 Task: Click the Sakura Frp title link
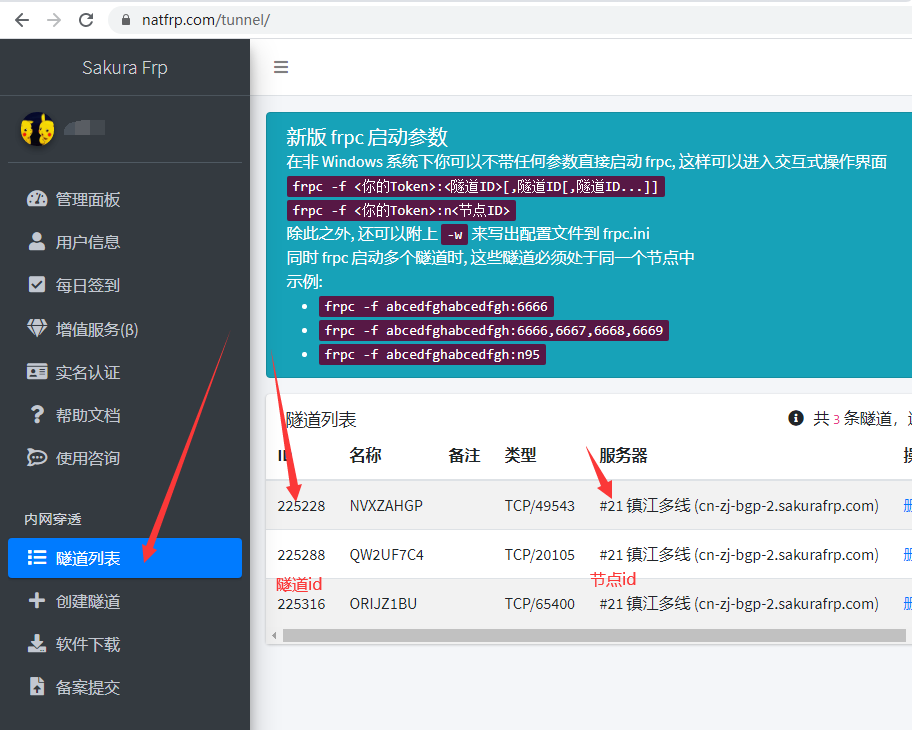click(125, 68)
